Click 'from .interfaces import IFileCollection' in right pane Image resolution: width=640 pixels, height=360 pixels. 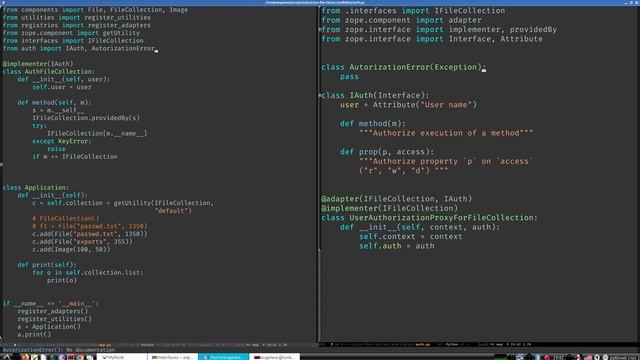pyautogui.click(x=413, y=11)
